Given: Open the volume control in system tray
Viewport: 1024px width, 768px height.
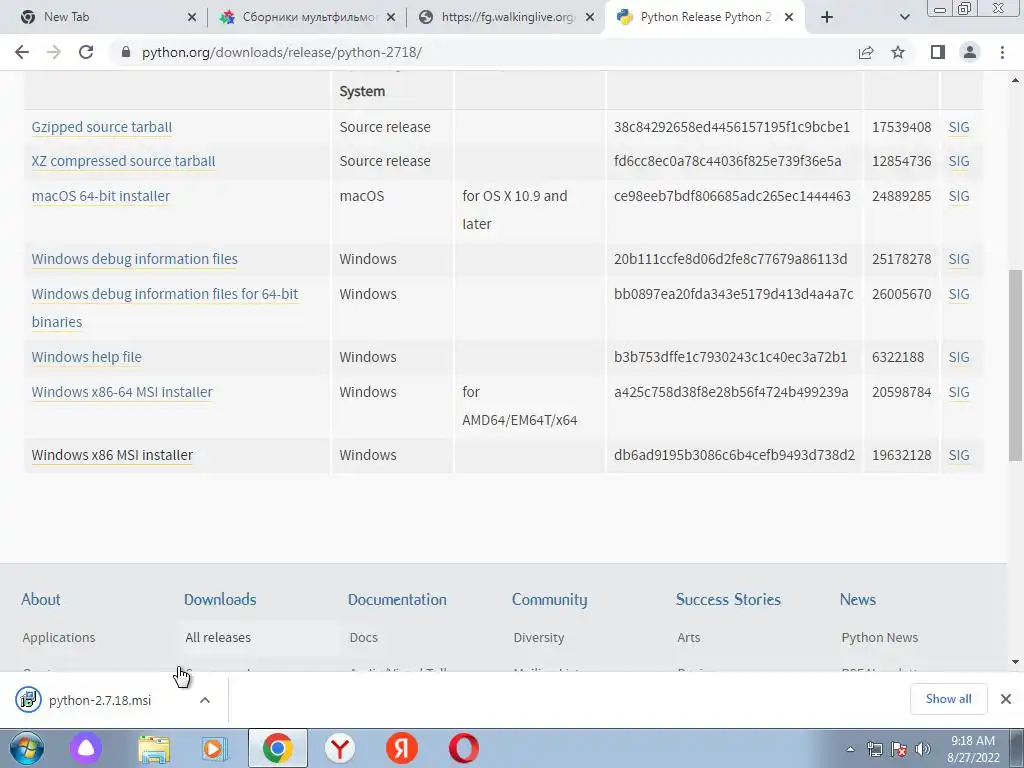Looking at the screenshot, I should [x=923, y=749].
